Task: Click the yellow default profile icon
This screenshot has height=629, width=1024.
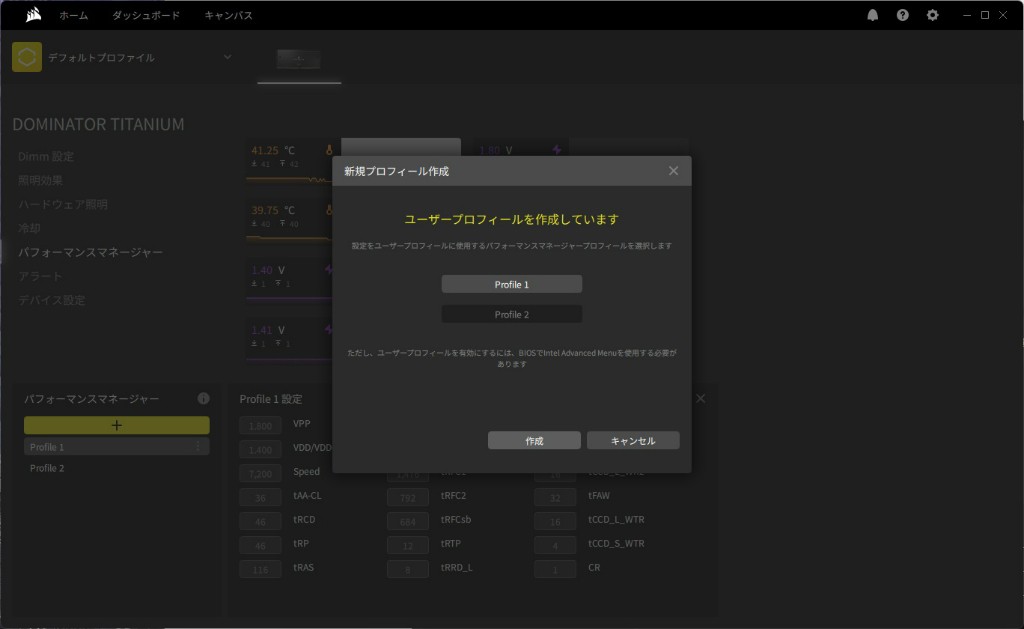Action: click(27, 57)
